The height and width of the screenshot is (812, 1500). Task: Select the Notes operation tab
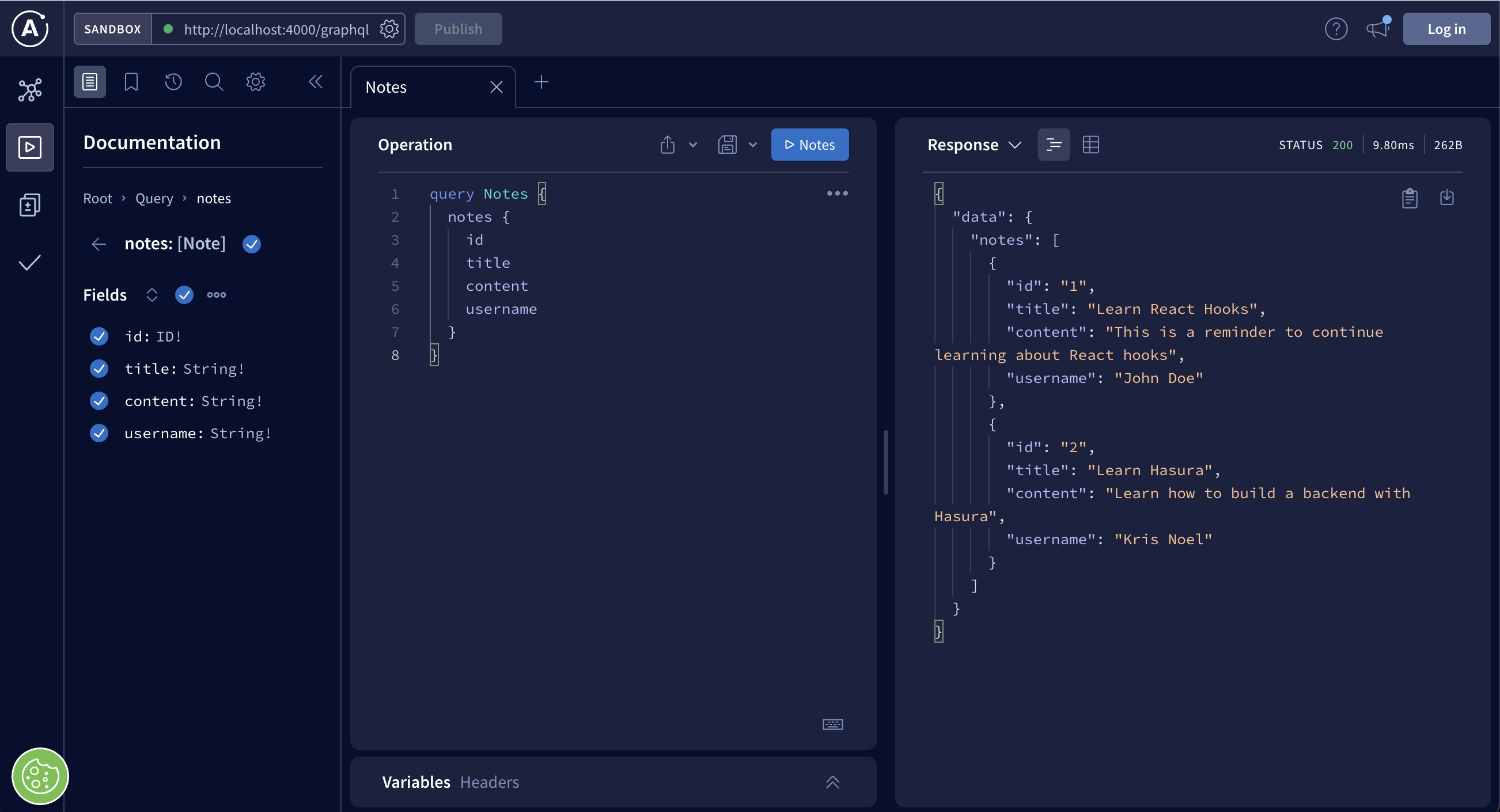[433, 88]
